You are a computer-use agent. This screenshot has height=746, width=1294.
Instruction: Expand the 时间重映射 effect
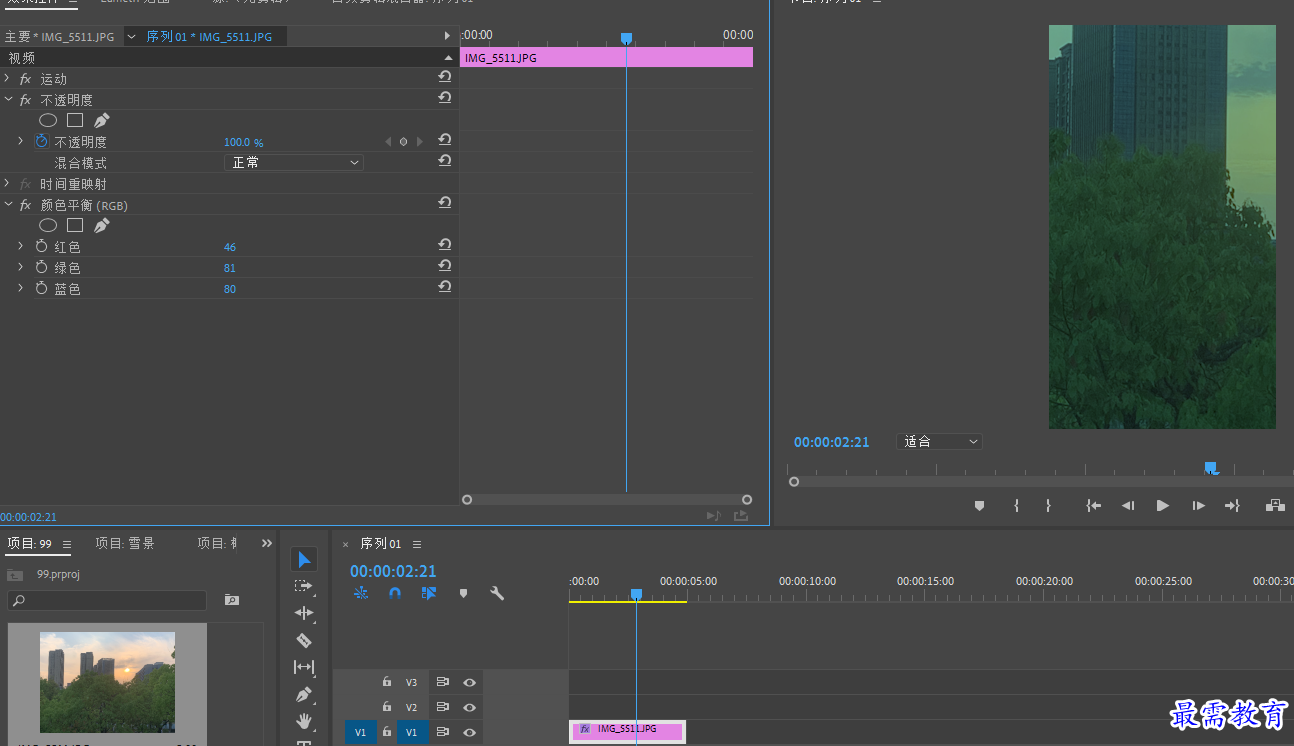[7, 183]
